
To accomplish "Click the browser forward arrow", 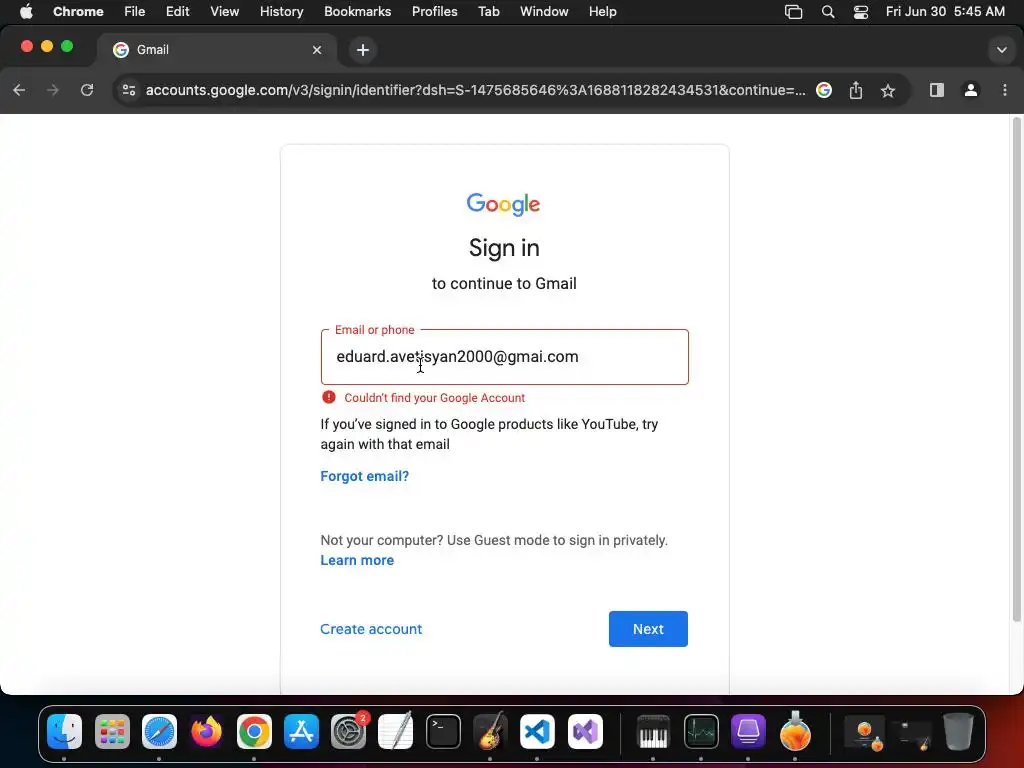I will coord(53,90).
